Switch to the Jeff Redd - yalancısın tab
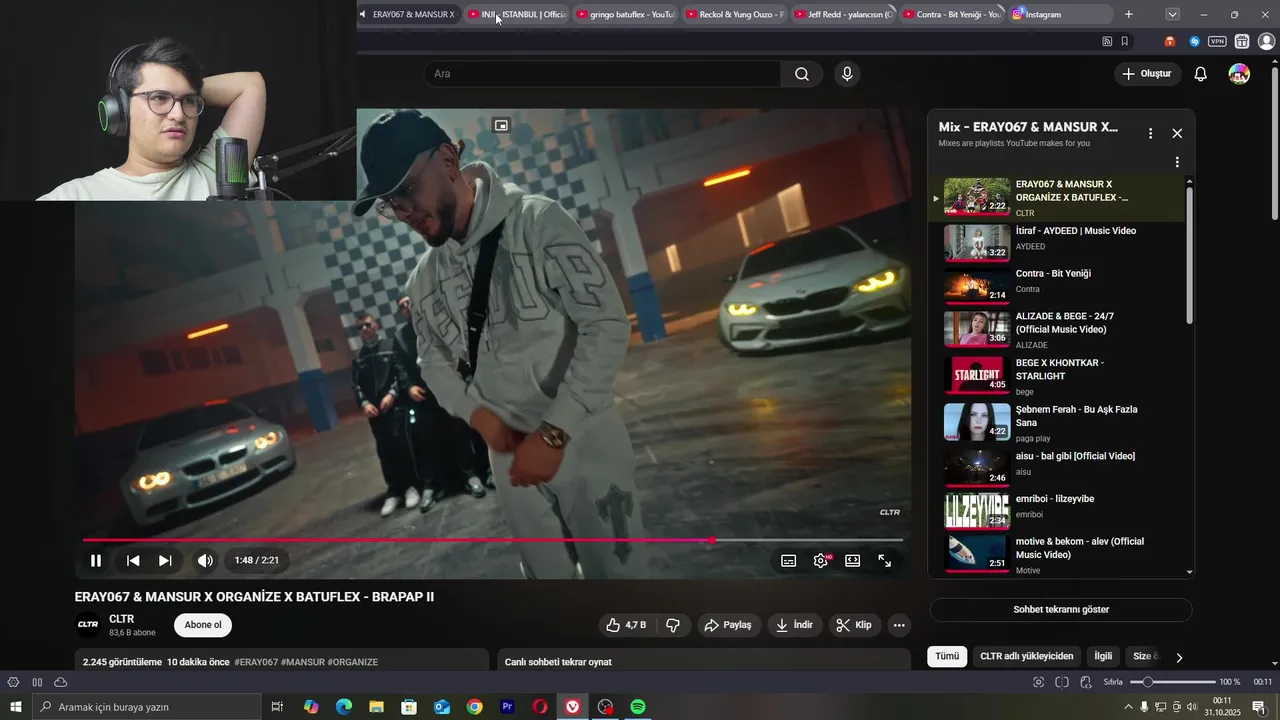1280x720 pixels. (x=843, y=14)
